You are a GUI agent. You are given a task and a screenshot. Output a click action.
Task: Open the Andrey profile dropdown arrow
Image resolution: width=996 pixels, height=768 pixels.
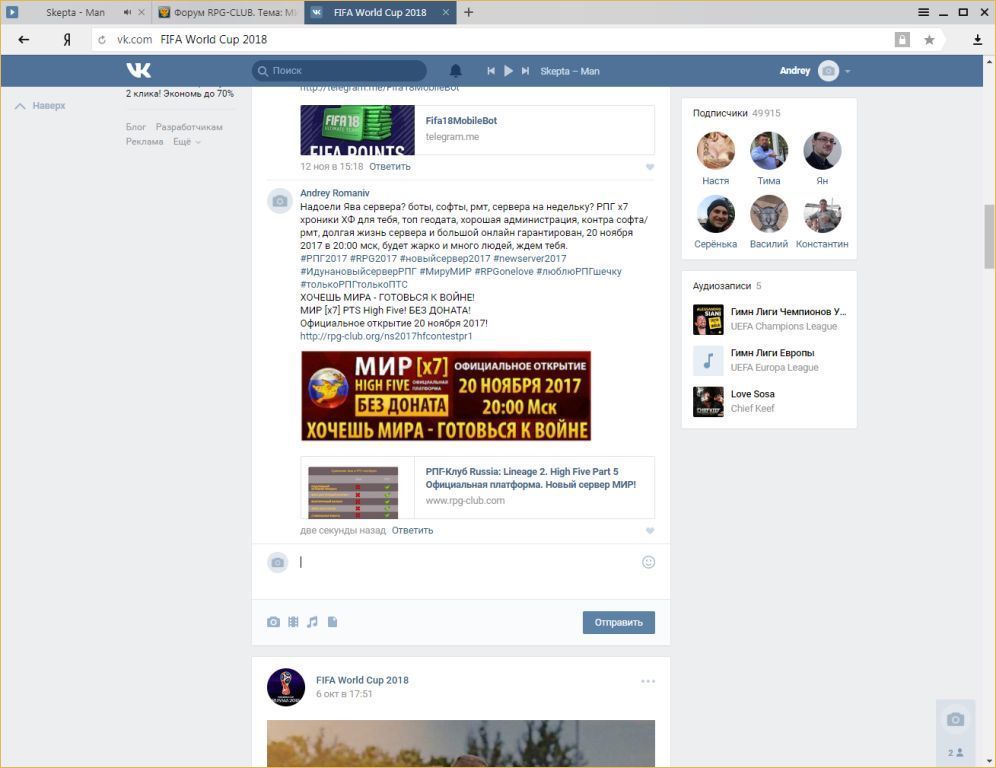click(847, 71)
